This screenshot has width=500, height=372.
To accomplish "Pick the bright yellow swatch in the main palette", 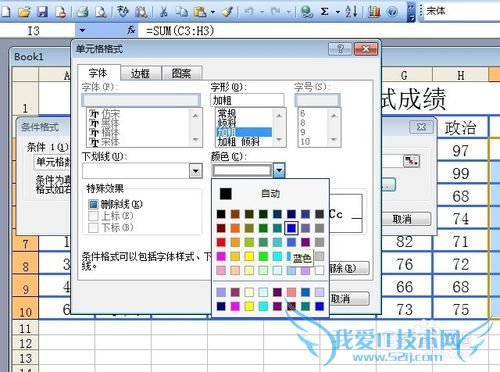I will [x=249, y=256].
